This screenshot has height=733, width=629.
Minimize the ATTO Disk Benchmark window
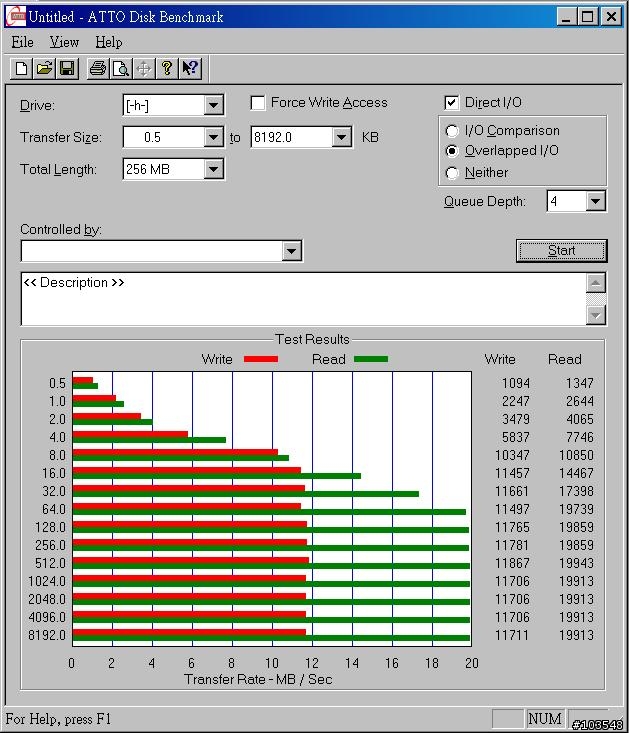566,17
